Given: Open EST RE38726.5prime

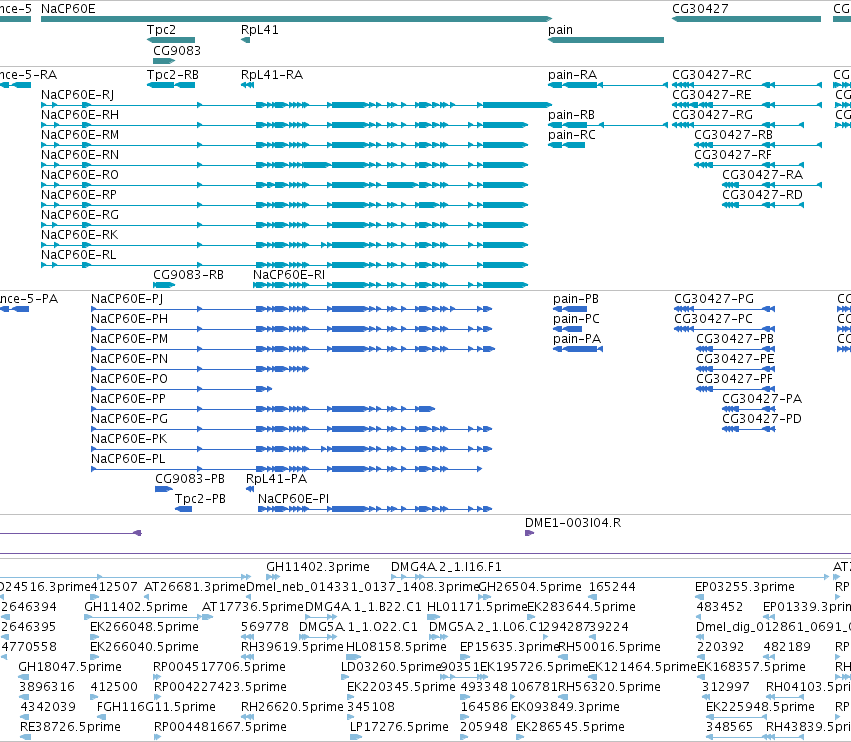Looking at the screenshot, I should (71, 727).
